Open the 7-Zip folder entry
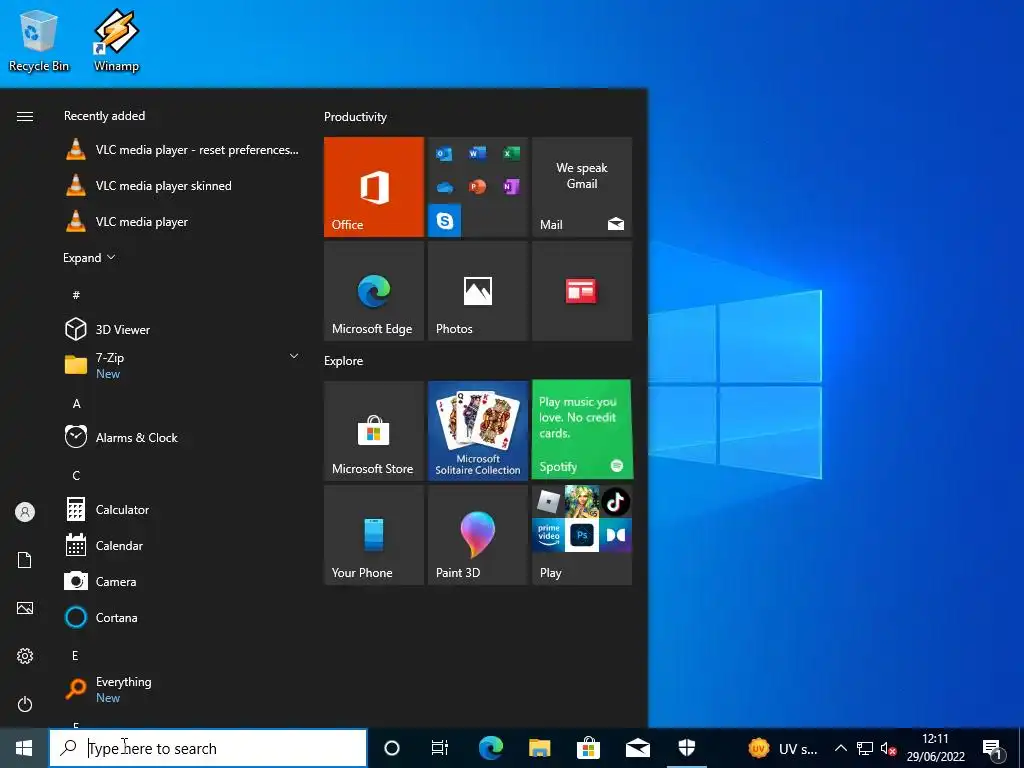Screen dimensions: 1024x768 pyautogui.click(x=182, y=365)
